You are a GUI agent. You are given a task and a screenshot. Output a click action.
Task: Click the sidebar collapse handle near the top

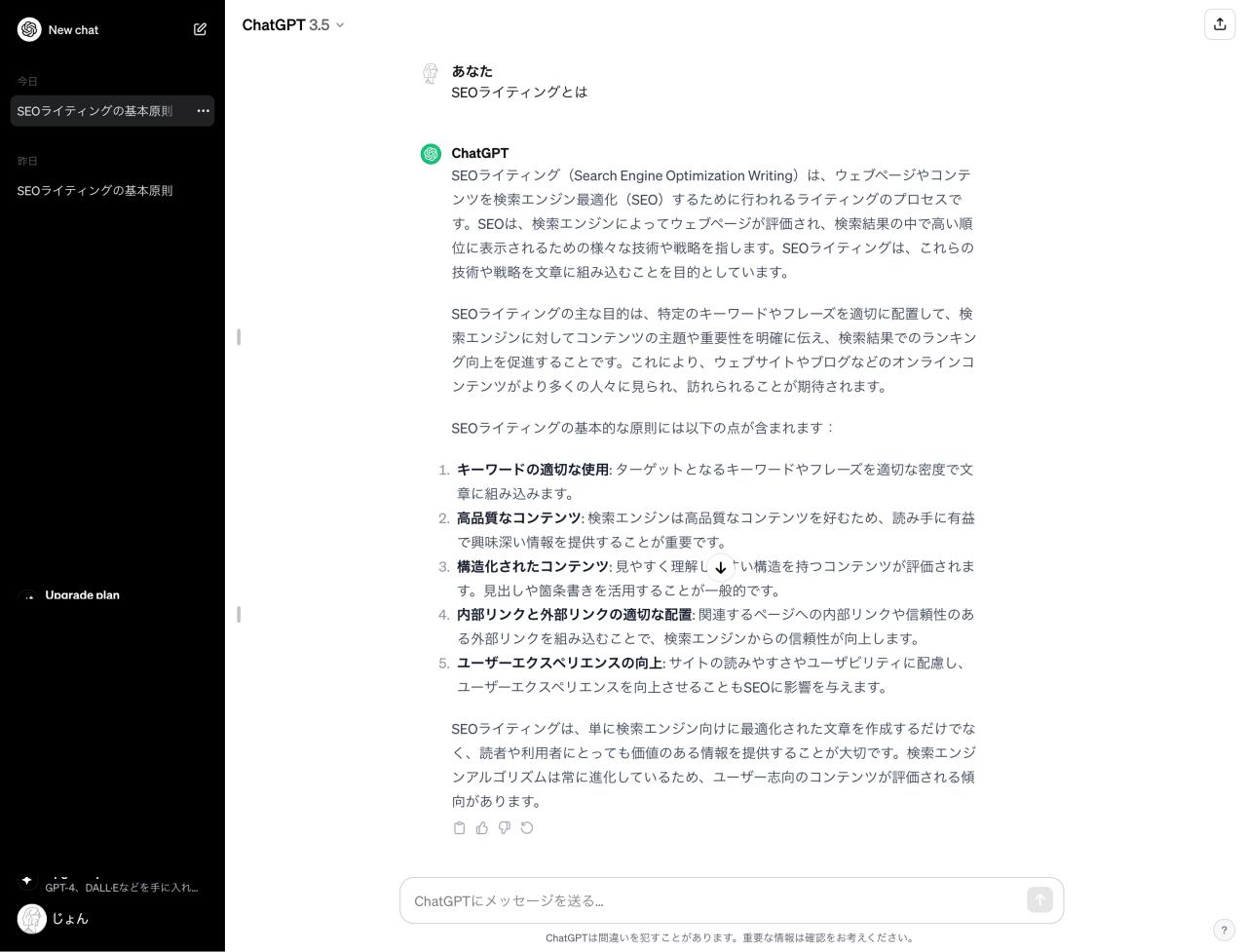[x=239, y=337]
